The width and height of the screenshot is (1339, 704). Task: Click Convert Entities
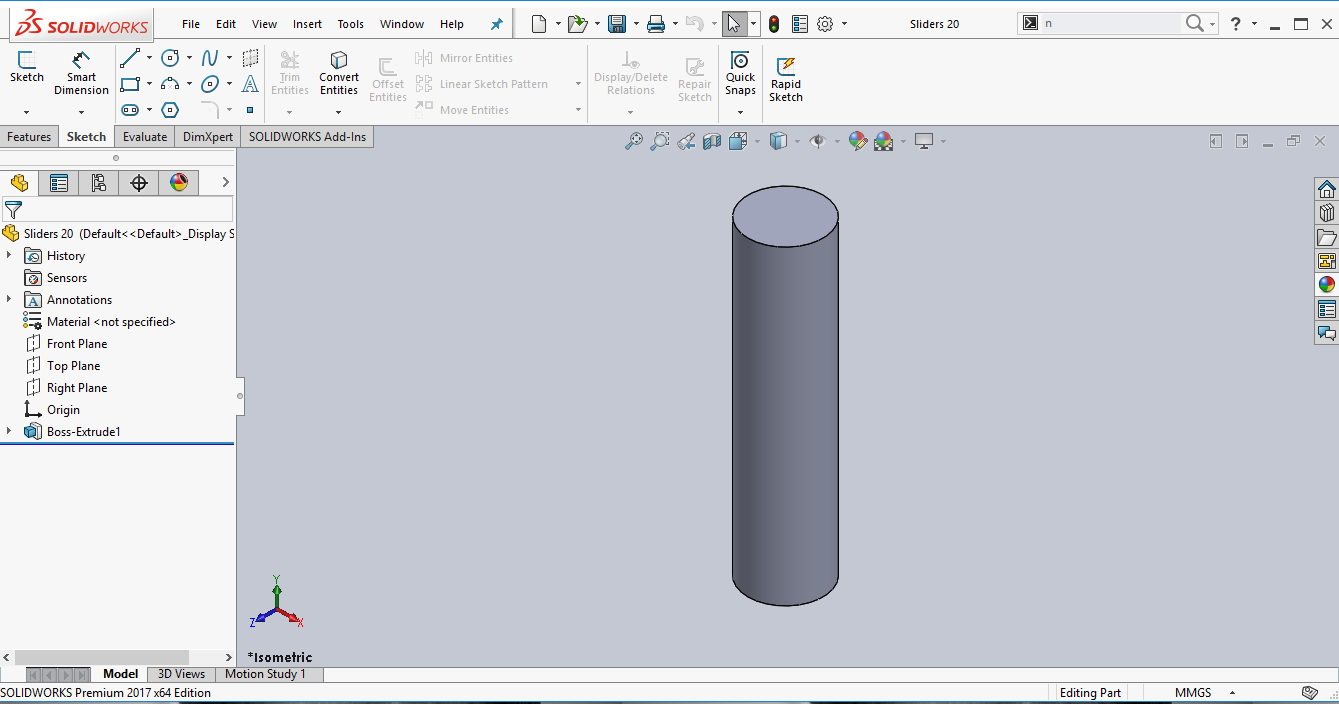339,73
